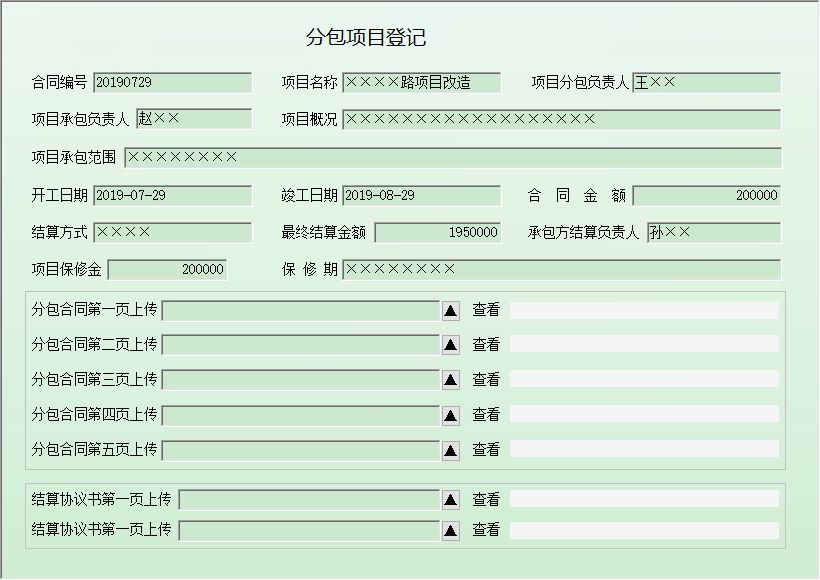Viewport: 820px width, 580px height.
Task: Click upload arrow for first 结算协议书 row
Action: click(450, 501)
